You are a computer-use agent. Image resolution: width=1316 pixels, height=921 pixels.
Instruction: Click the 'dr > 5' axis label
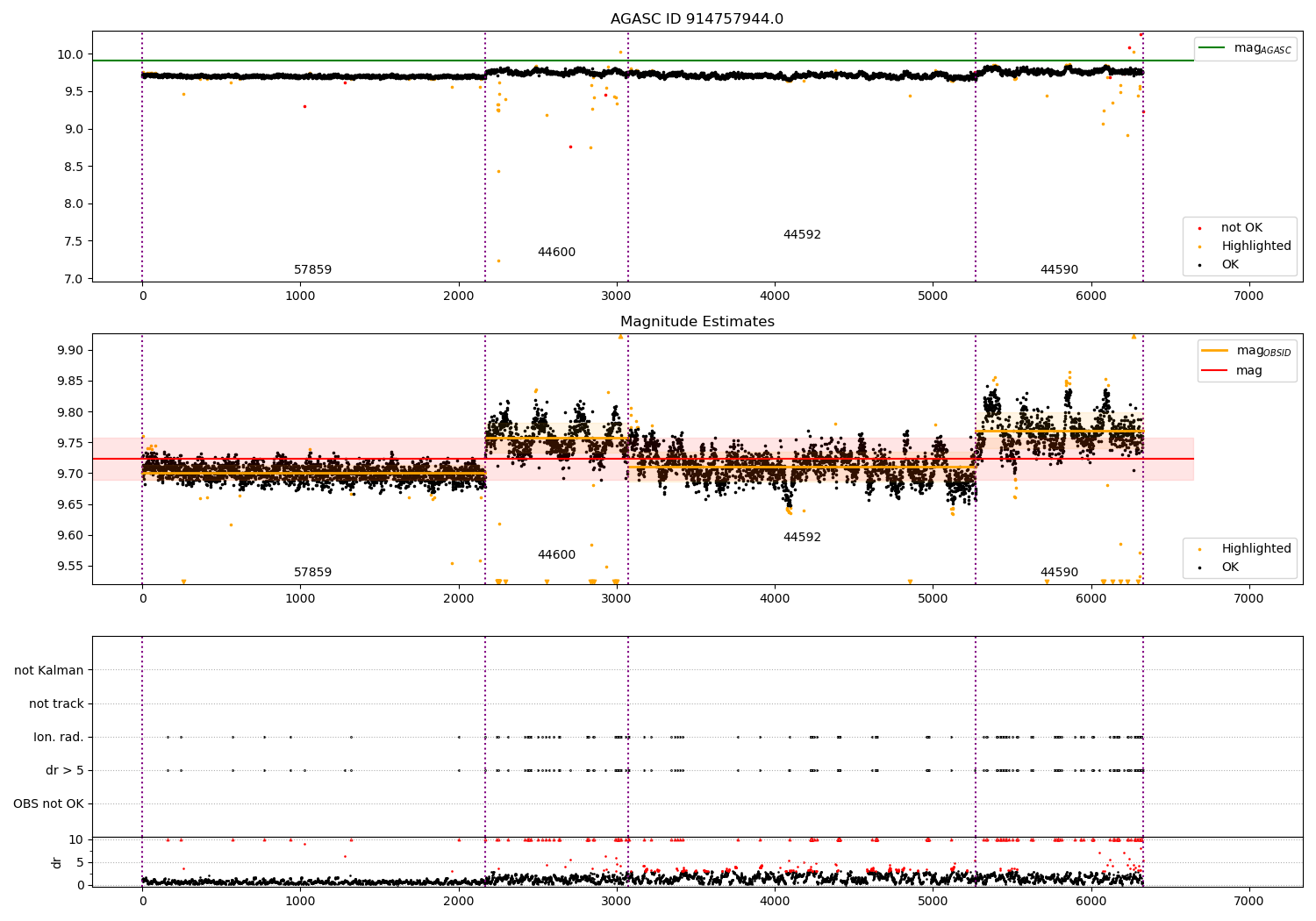pyautogui.click(x=65, y=771)
